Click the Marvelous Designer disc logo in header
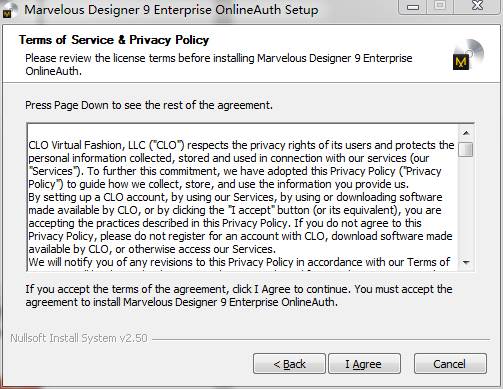 467,55
